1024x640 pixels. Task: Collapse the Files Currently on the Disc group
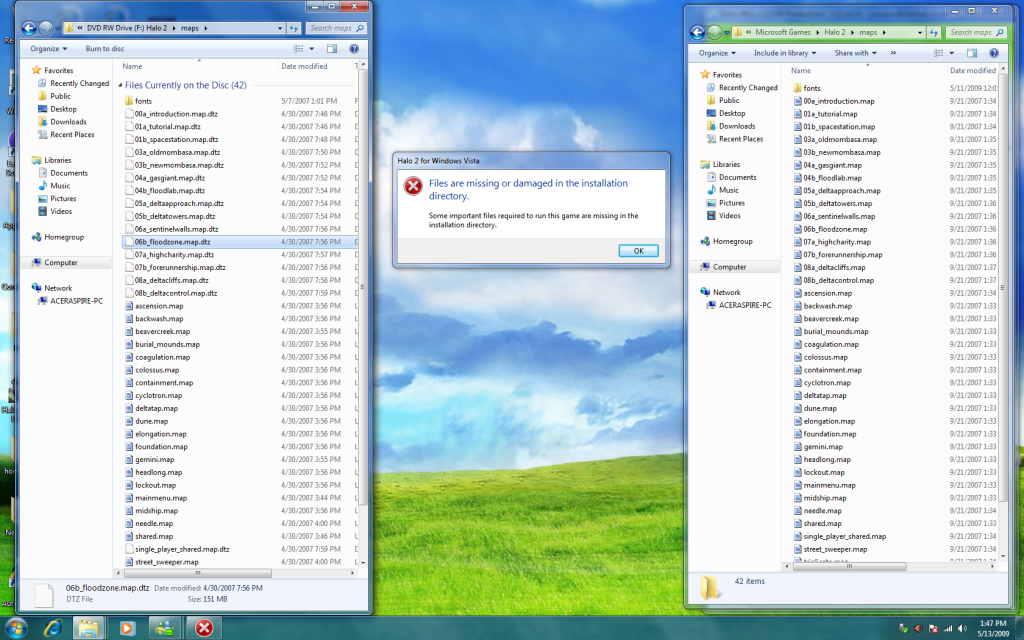click(120, 85)
